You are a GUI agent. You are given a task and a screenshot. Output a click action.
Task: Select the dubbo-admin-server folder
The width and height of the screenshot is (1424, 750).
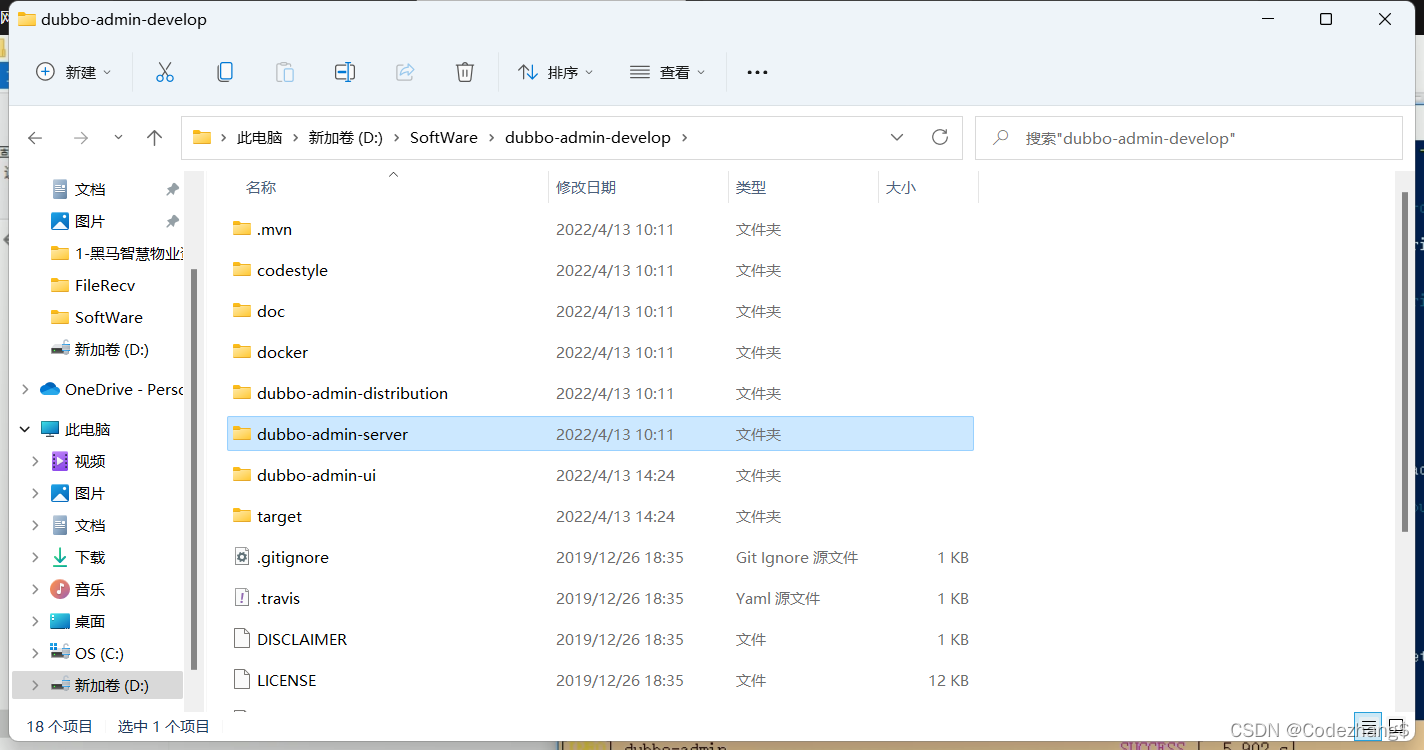tap(600, 434)
